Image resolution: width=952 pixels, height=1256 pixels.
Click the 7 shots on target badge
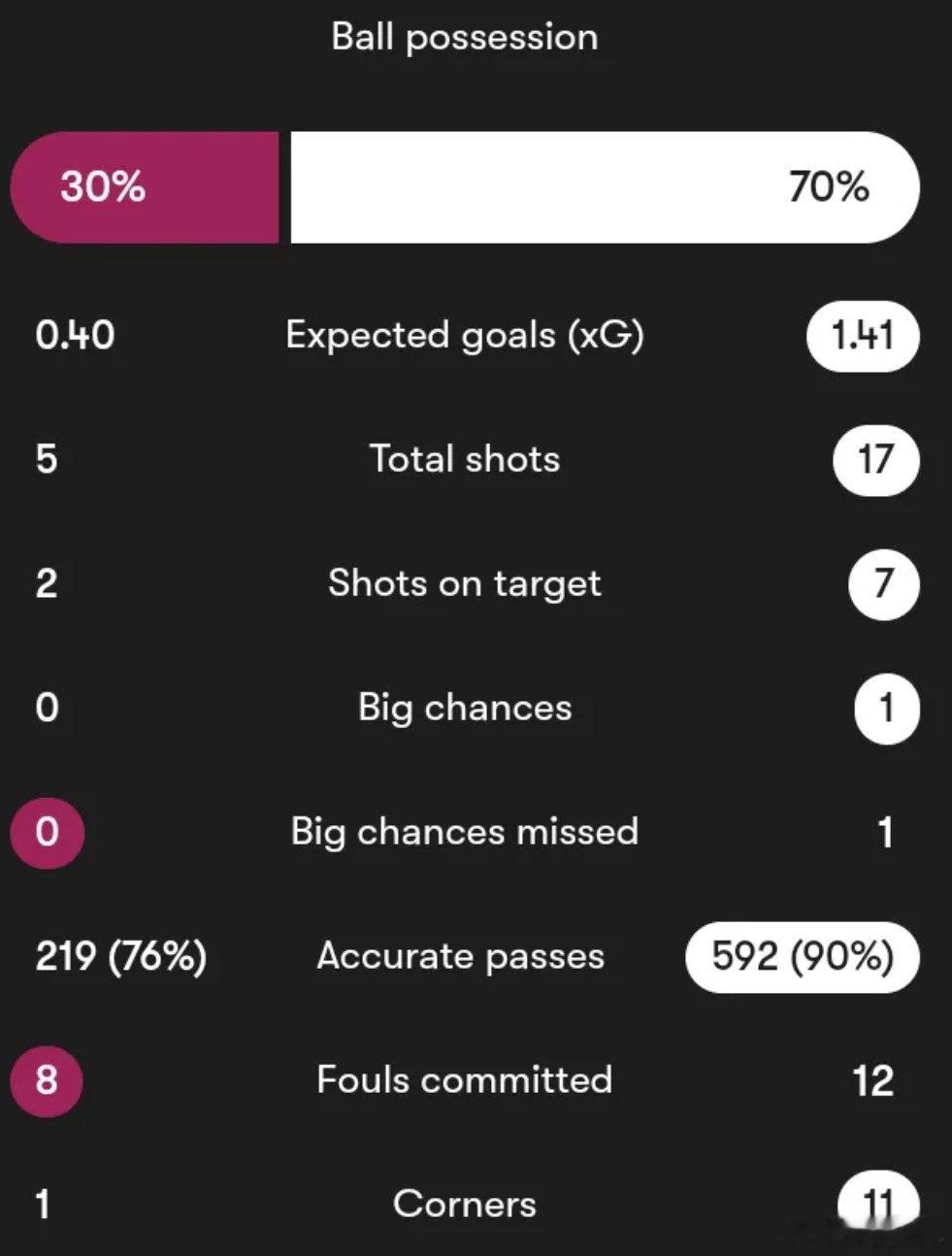[883, 584]
